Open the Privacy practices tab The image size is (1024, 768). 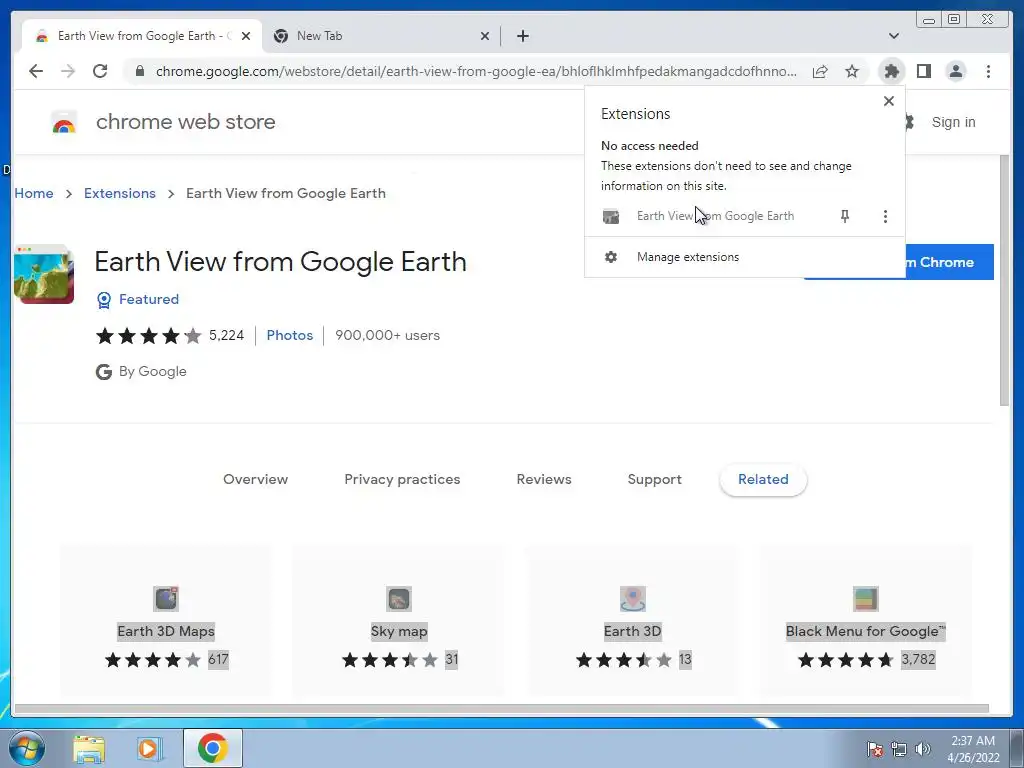402,479
